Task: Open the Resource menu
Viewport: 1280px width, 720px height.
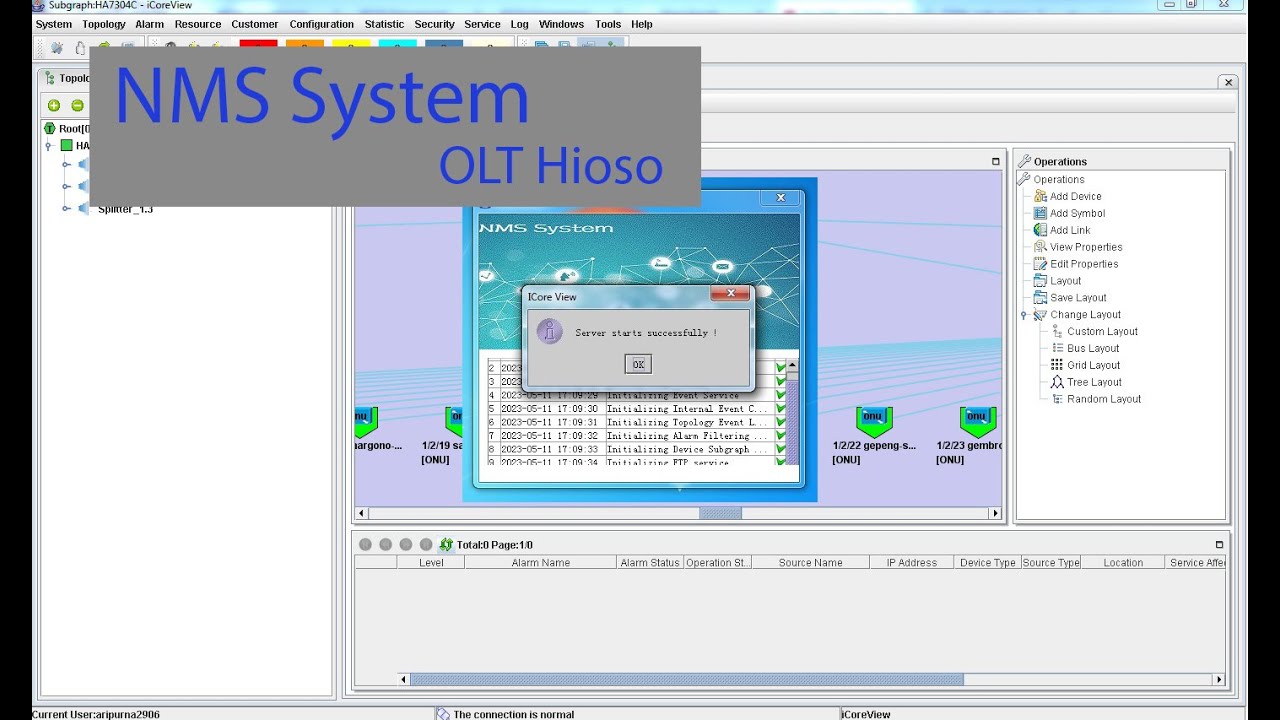Action: (198, 24)
